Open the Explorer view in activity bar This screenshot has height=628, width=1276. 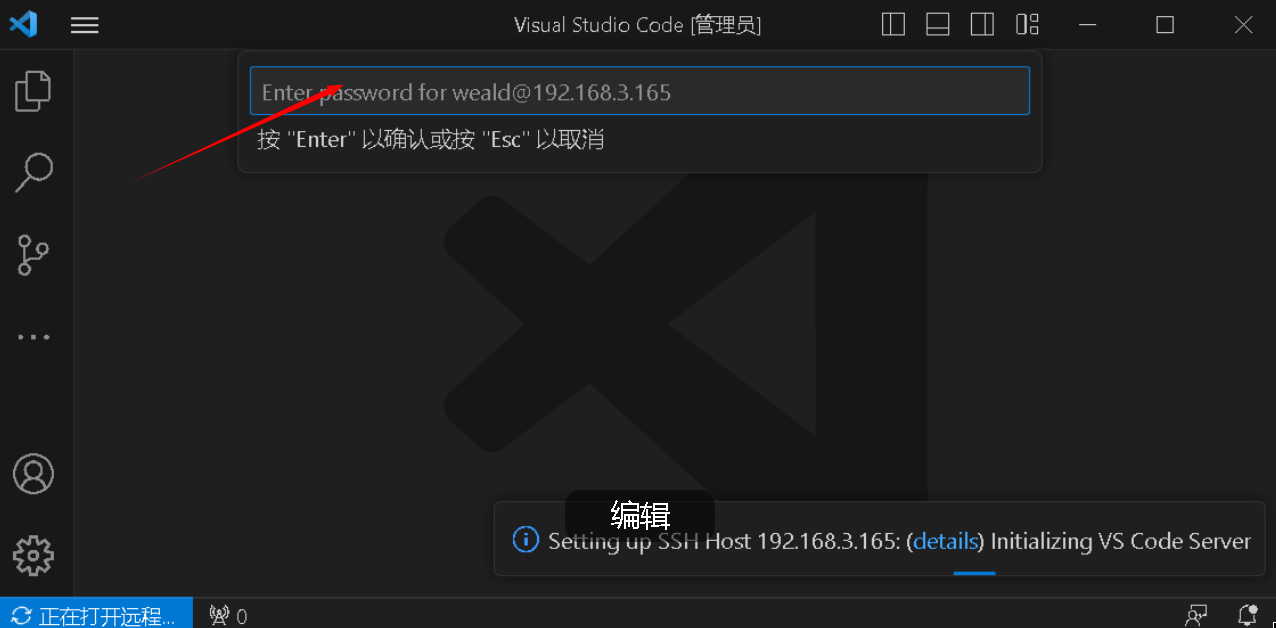33,90
